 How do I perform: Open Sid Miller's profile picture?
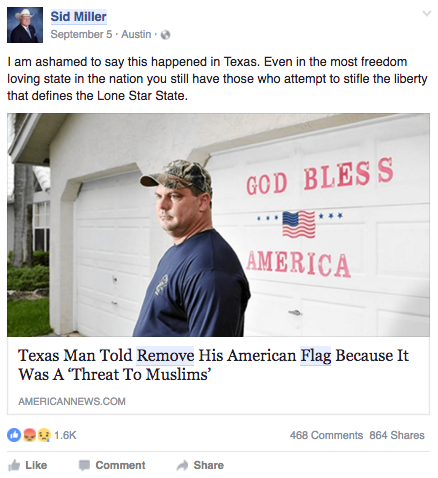[25, 25]
